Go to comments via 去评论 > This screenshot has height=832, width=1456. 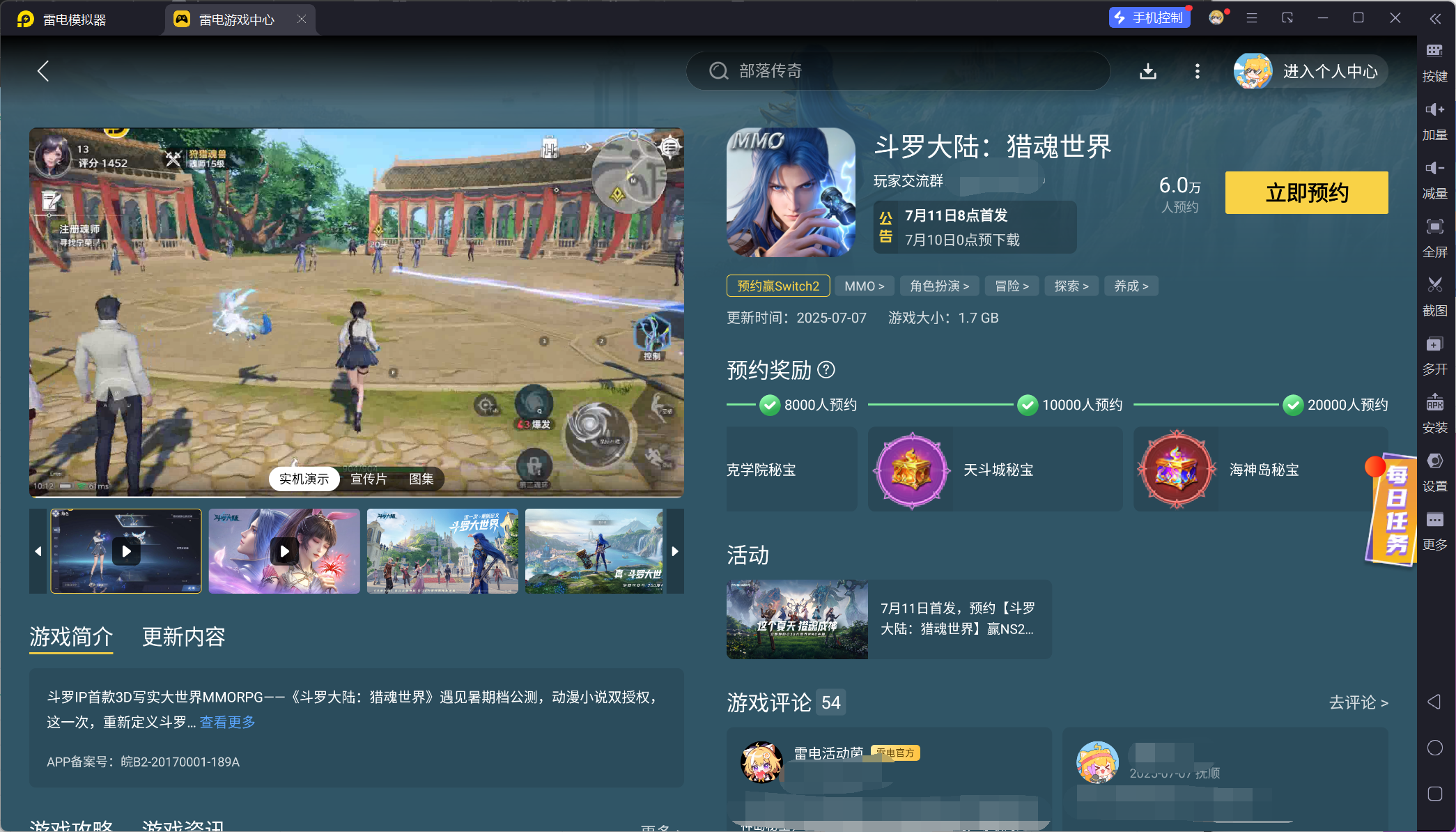point(1358,702)
